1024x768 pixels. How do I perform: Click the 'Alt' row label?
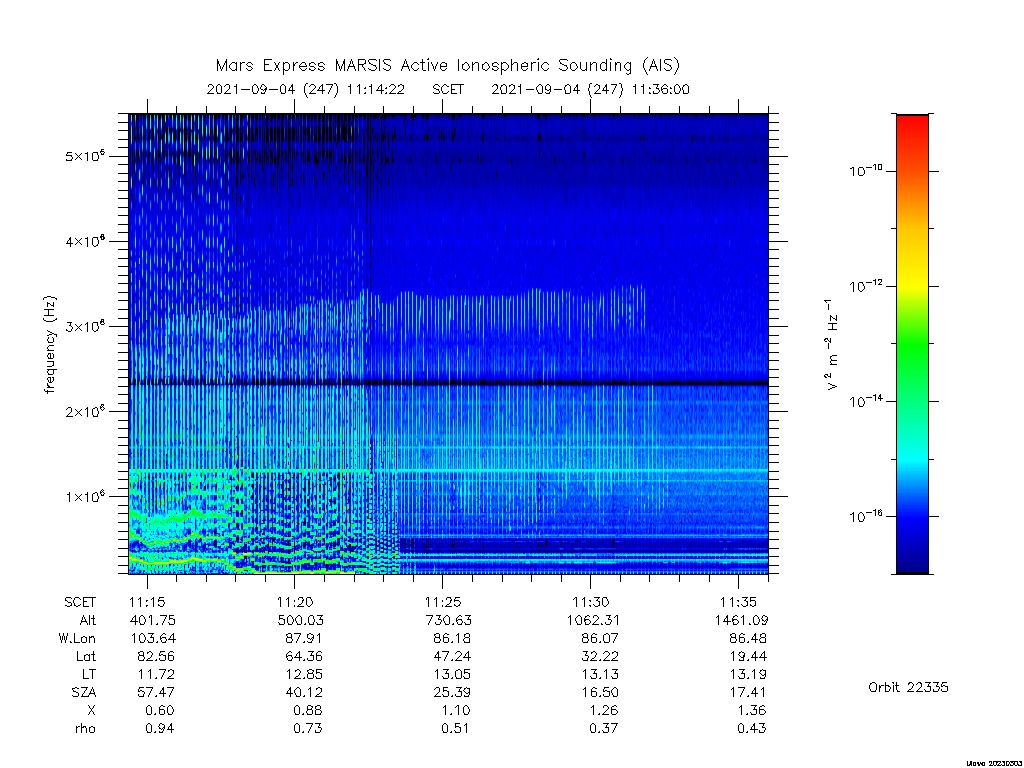click(88, 620)
